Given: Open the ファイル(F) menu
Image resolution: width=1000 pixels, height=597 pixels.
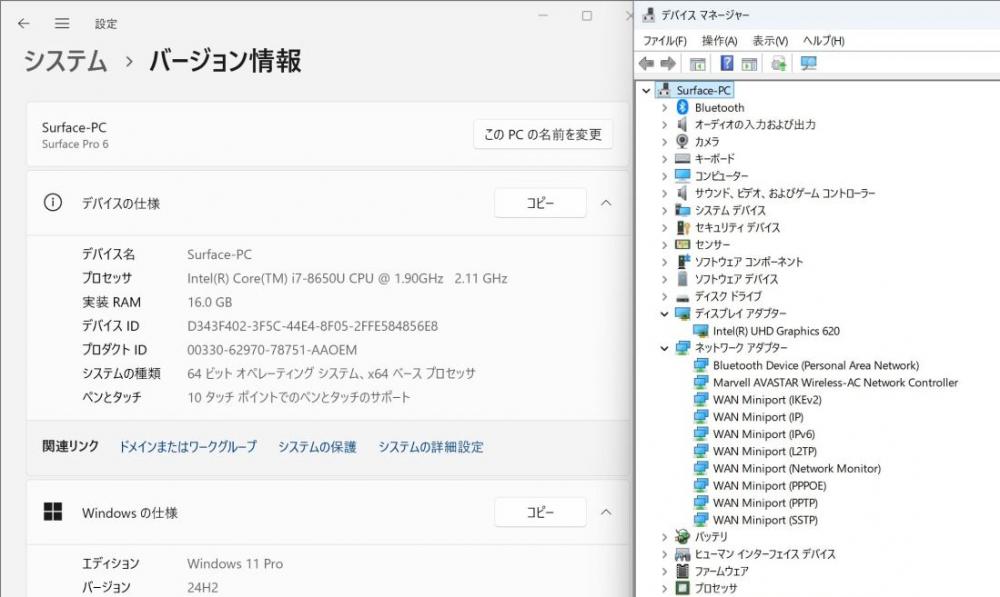Looking at the screenshot, I should tap(665, 41).
